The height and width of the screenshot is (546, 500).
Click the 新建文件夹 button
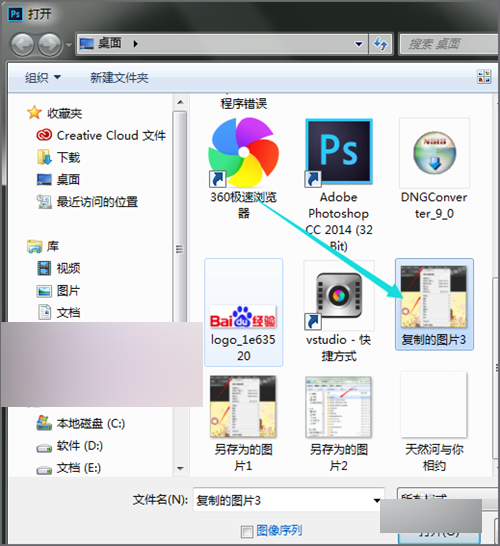(x=119, y=78)
